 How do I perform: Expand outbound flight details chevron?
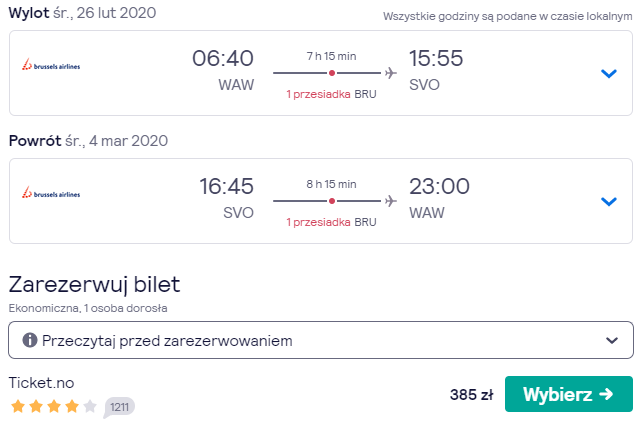pyautogui.click(x=609, y=73)
